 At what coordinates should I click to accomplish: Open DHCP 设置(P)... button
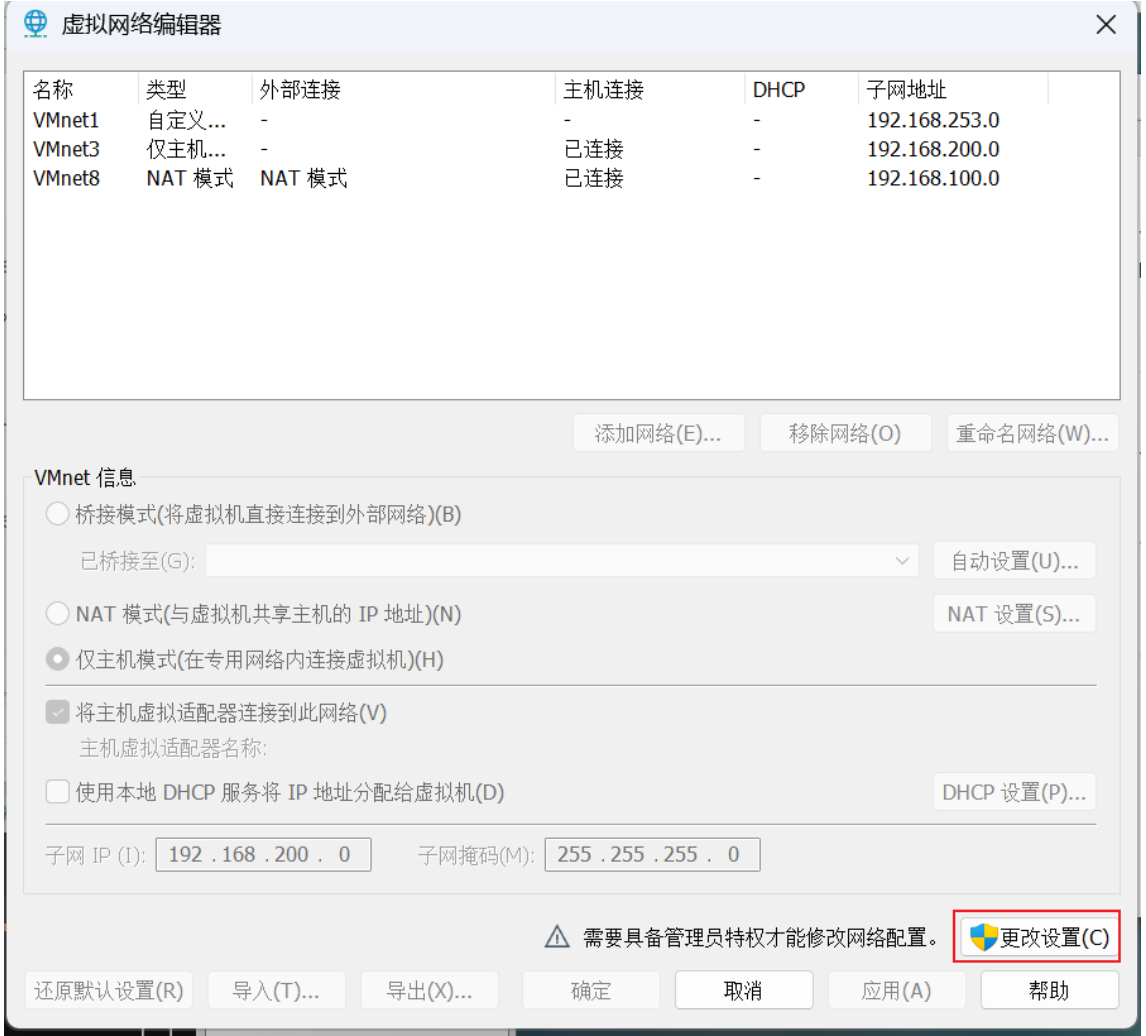pos(1014,792)
